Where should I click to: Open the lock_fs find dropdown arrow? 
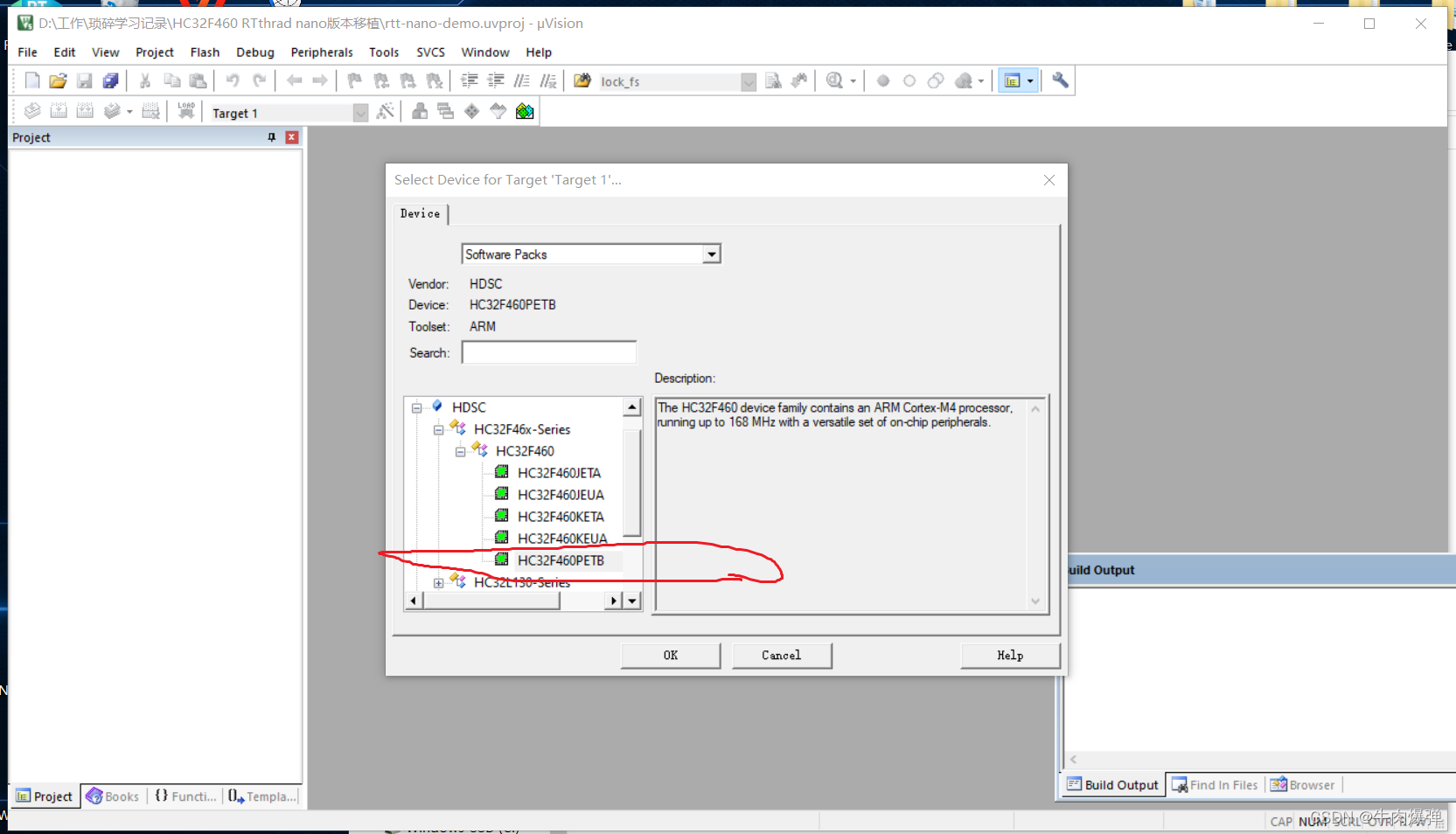pos(749,82)
